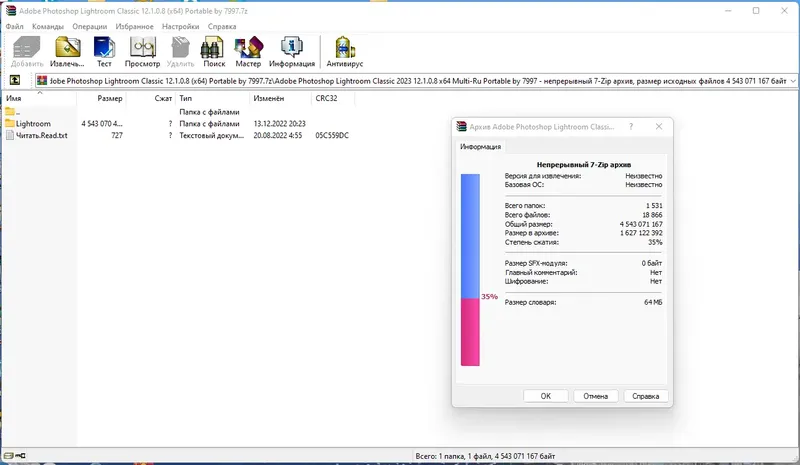Viewport: 800px width, 465px height.
Task: Select the parent folder '..' icon
Action: click(10, 111)
